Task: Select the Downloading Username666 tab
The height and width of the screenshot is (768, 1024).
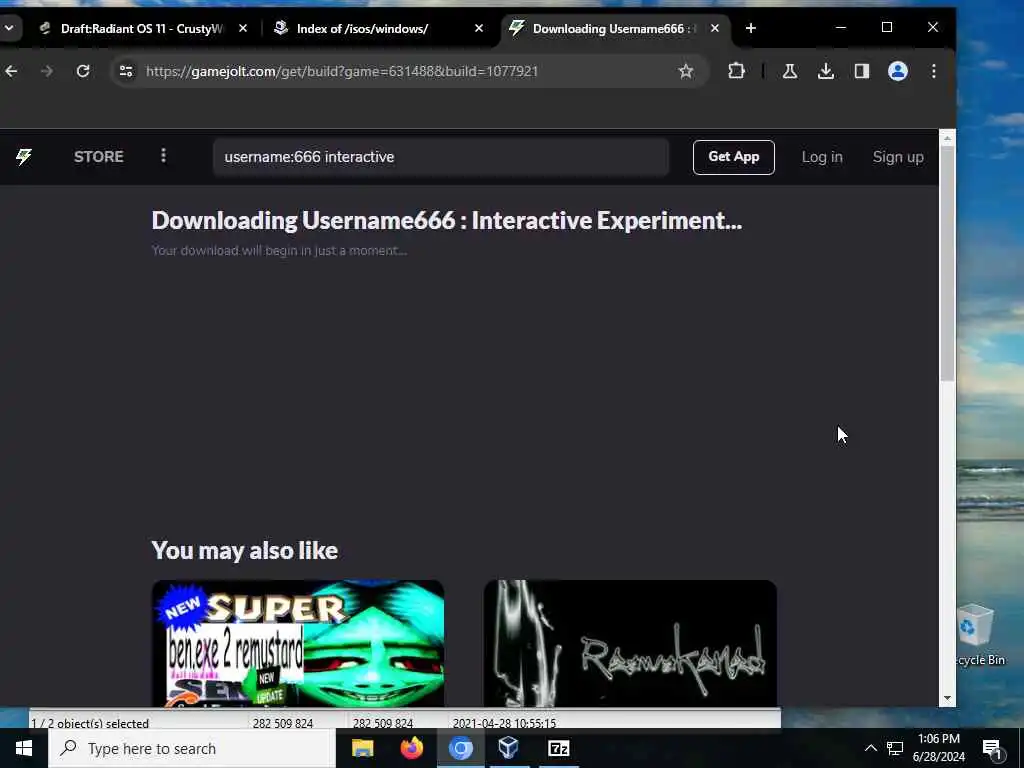Action: (x=614, y=28)
